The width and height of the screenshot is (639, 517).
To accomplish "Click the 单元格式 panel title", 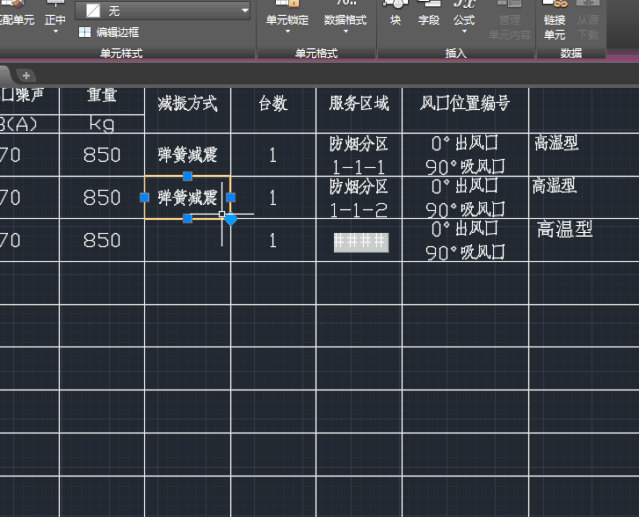I will [x=316, y=53].
